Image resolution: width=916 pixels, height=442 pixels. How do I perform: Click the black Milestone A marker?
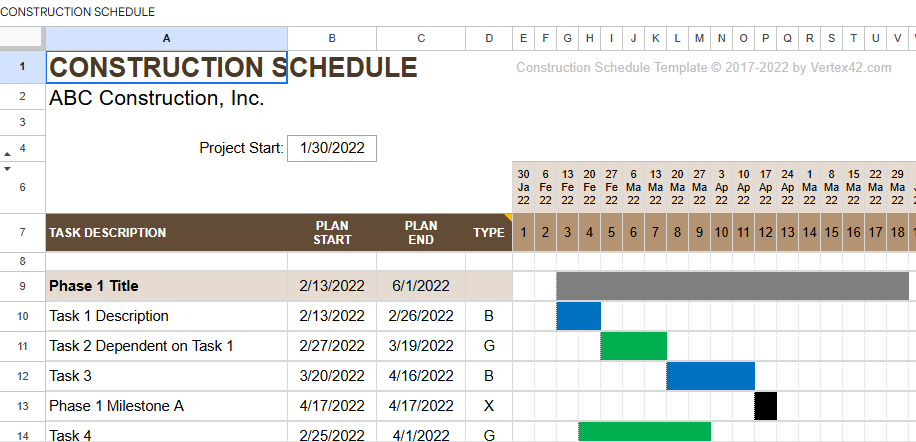click(x=766, y=406)
